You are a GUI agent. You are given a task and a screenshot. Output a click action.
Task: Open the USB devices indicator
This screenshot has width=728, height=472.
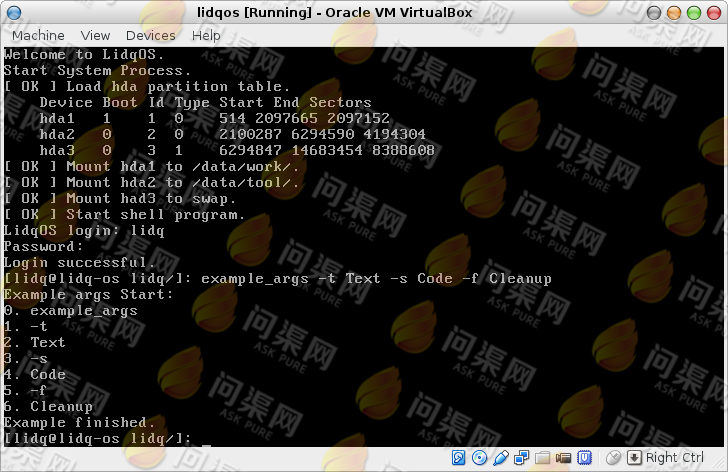500,458
